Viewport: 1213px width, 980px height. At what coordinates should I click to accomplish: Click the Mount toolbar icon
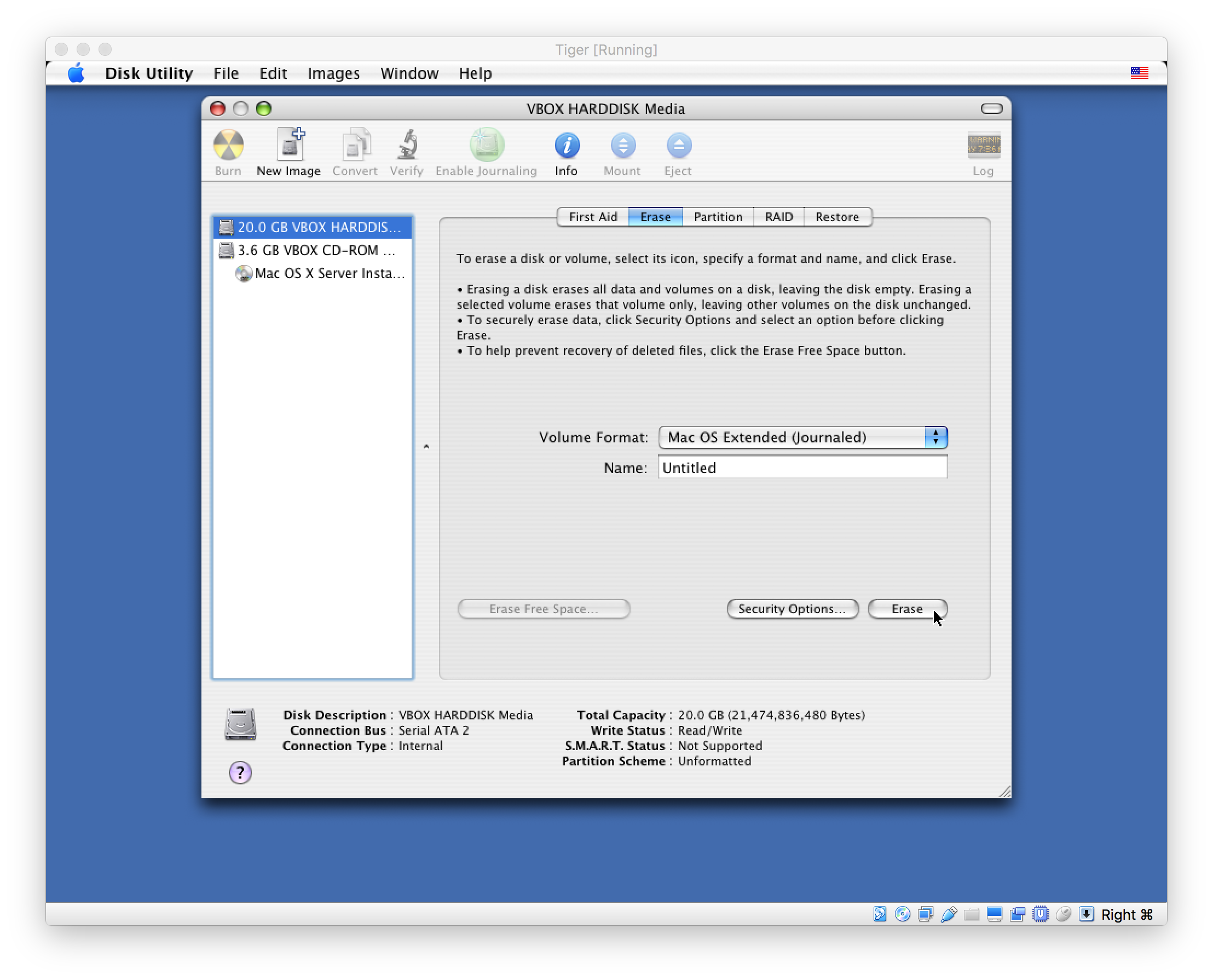[622, 145]
